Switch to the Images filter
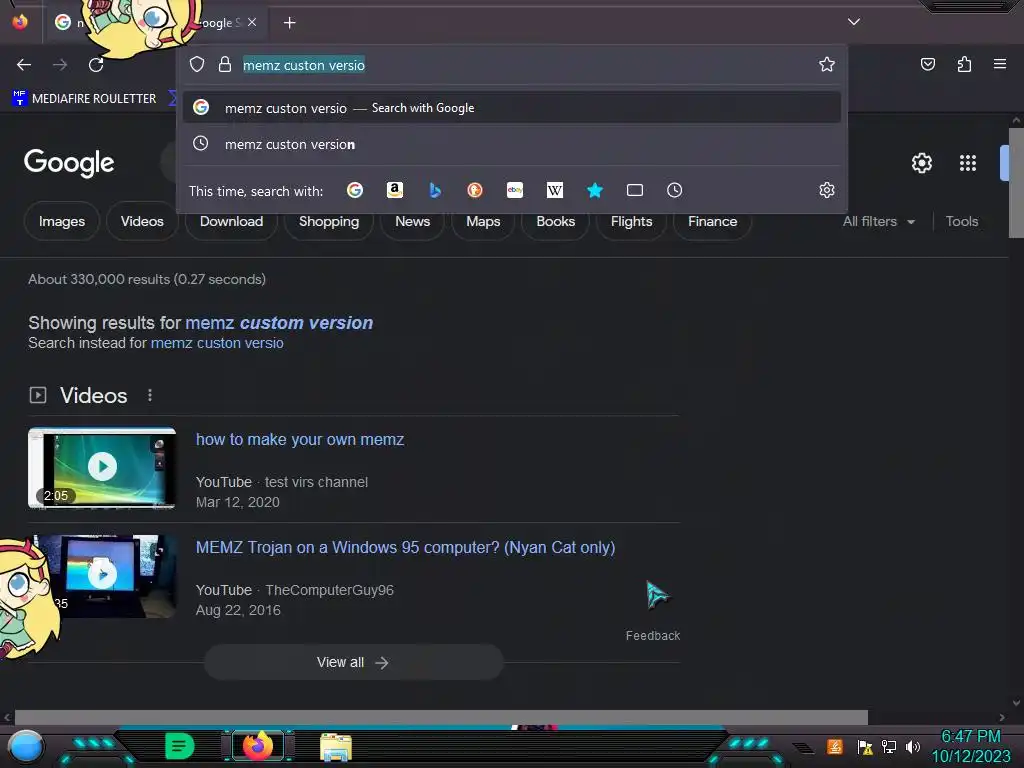1024x768 pixels. pyautogui.click(x=62, y=221)
